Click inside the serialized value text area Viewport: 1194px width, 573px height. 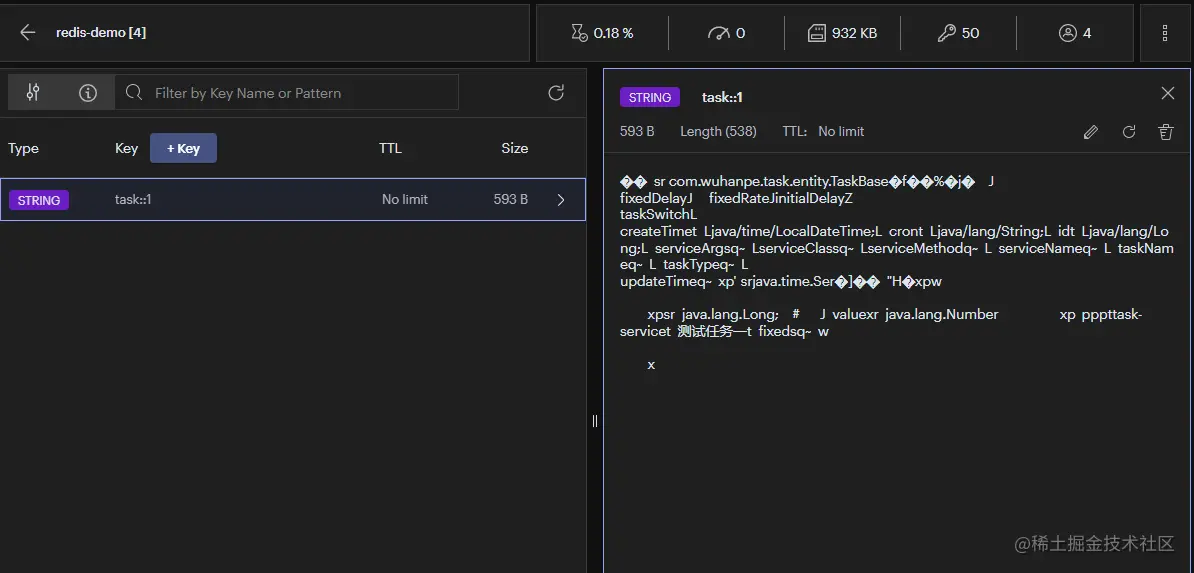click(897, 274)
